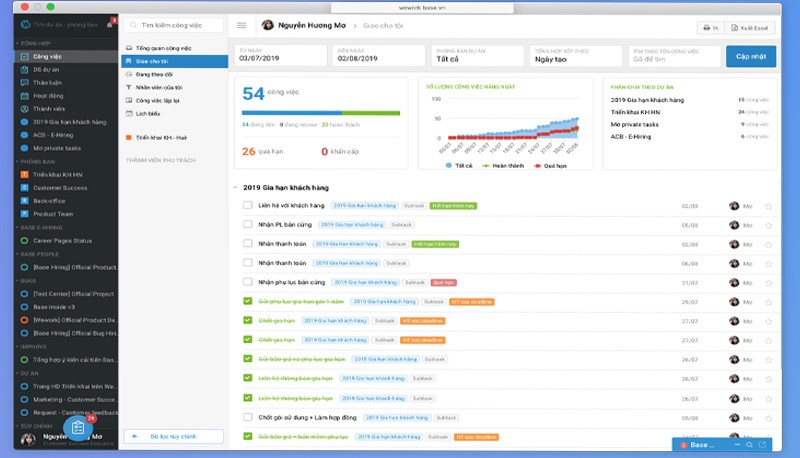
Task: Open the Từ ngày date picker
Action: click(x=281, y=56)
